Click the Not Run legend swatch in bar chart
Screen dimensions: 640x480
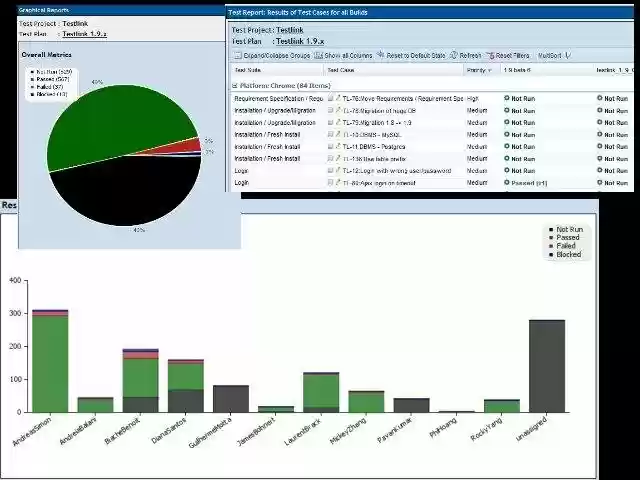click(x=550, y=230)
